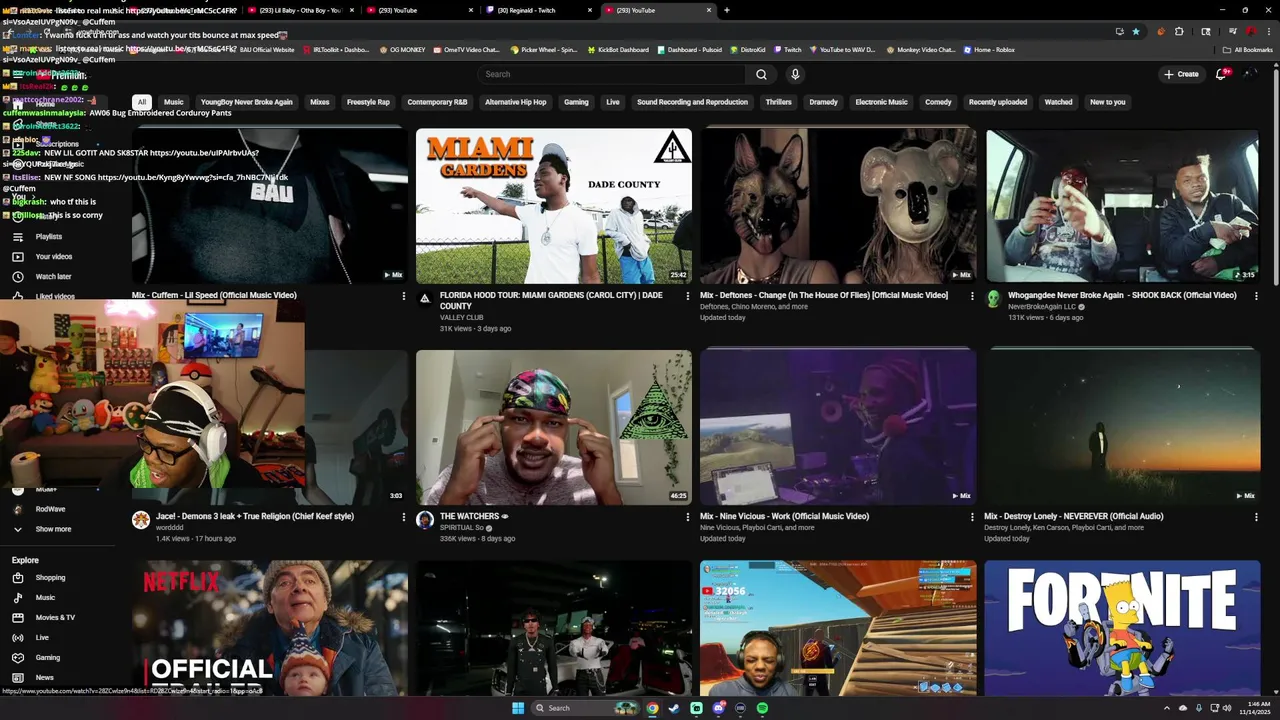Select the New to you chip
This screenshot has height=720, width=1280.
(x=1107, y=102)
